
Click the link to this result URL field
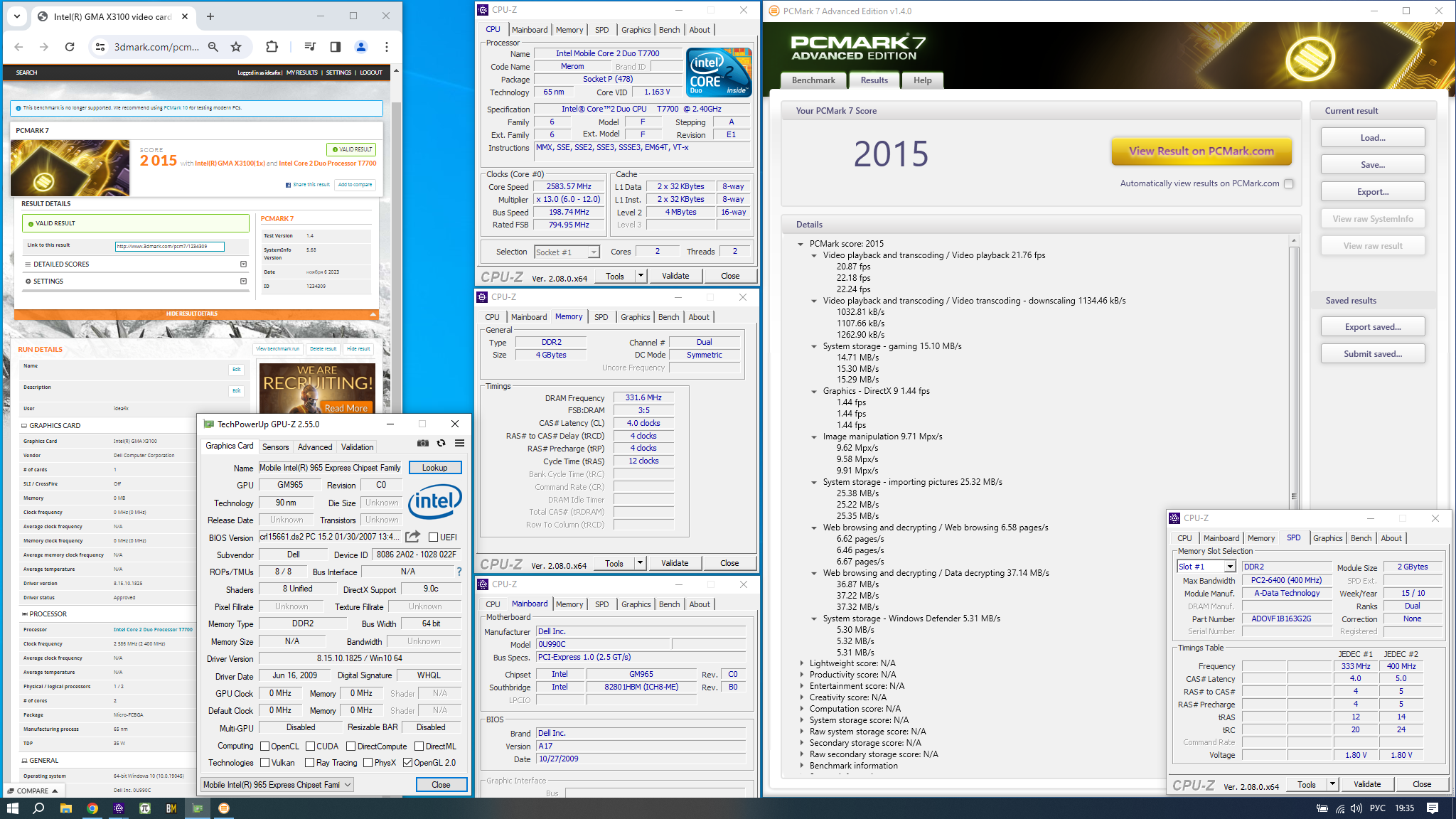pos(170,247)
